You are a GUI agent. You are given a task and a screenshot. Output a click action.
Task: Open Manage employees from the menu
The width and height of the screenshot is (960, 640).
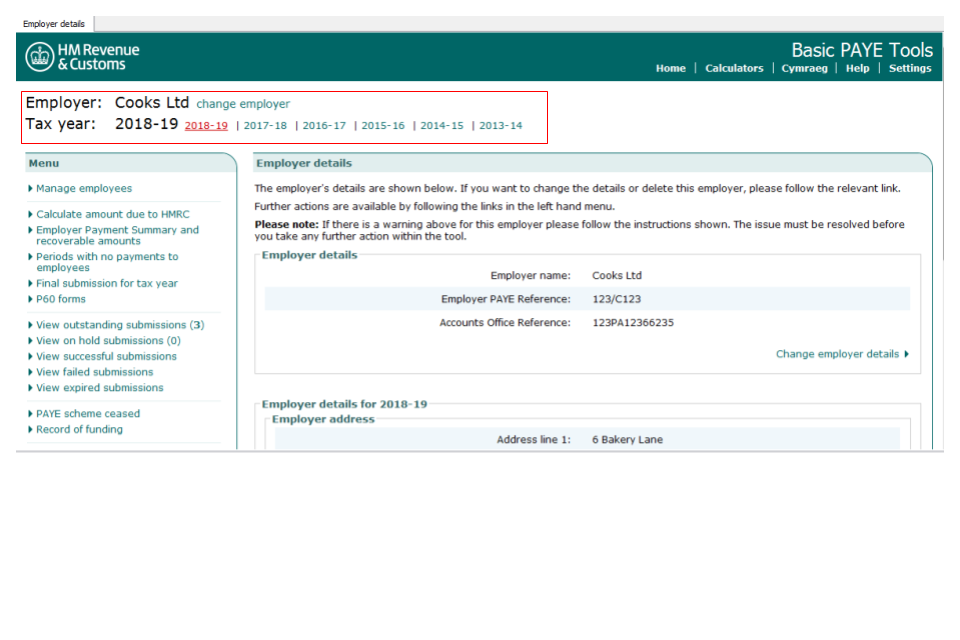point(84,189)
